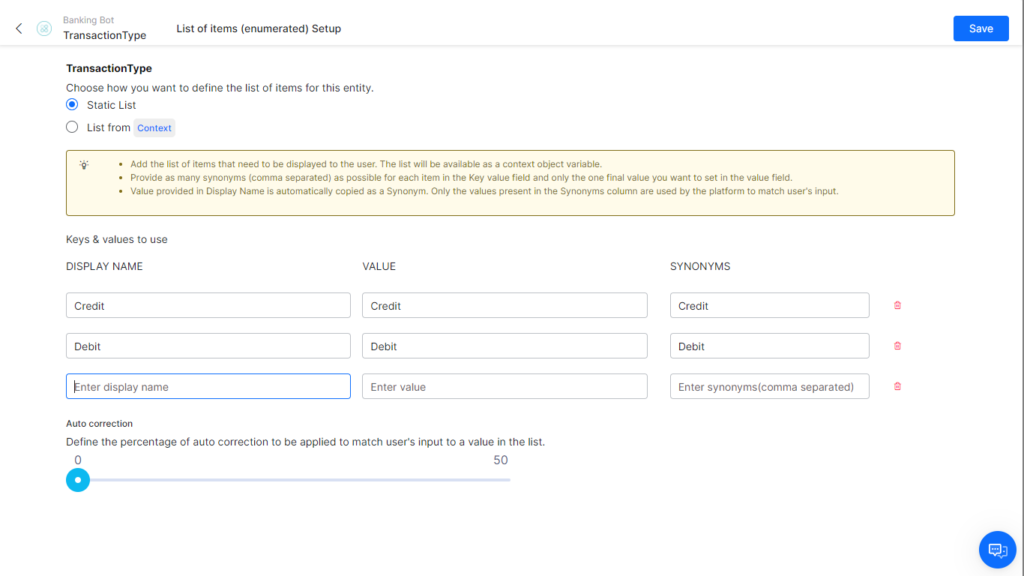The height and width of the screenshot is (576, 1024).
Task: Choose the List from Context option
Action: [71, 126]
